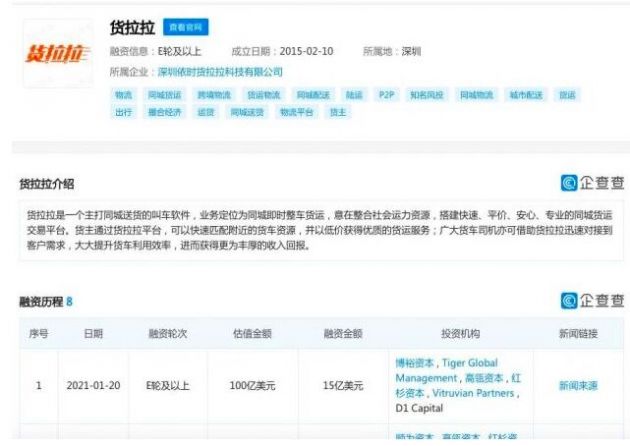Open 高瓴资本 link in the 2021-01-20 row
630x446 pixels.
pyautogui.click(x=484, y=378)
